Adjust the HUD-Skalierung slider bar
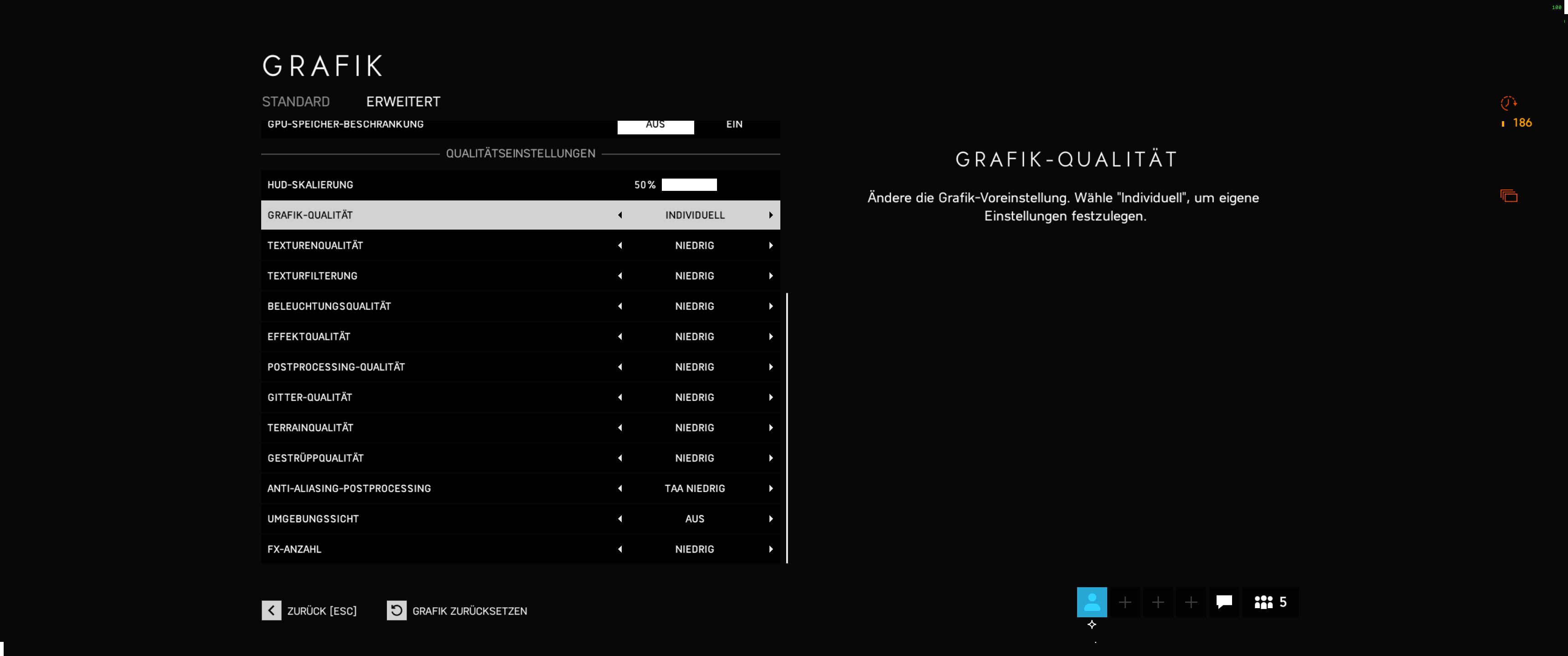The height and width of the screenshot is (656, 1568). [x=689, y=184]
